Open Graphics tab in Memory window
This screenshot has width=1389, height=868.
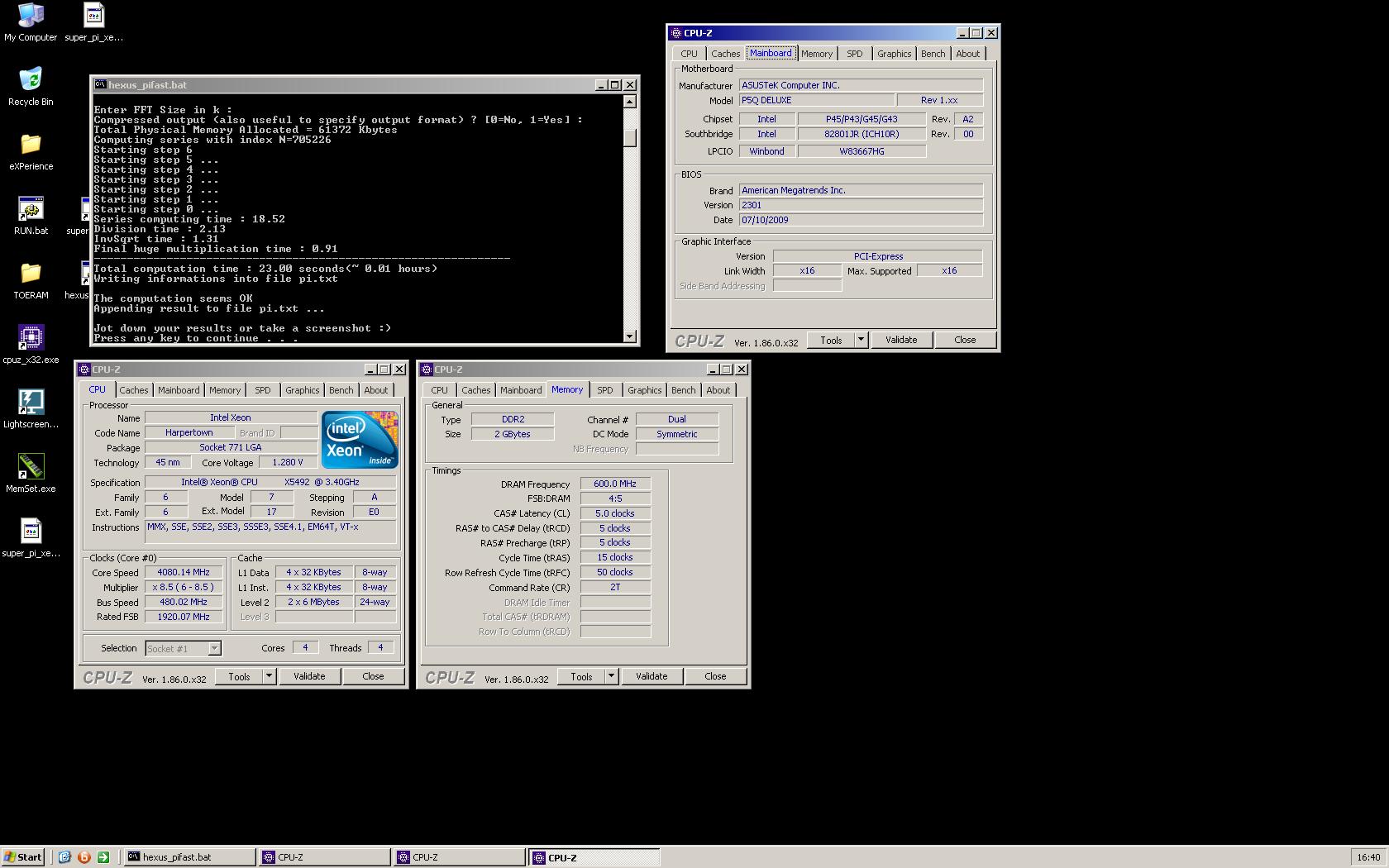[x=645, y=390]
